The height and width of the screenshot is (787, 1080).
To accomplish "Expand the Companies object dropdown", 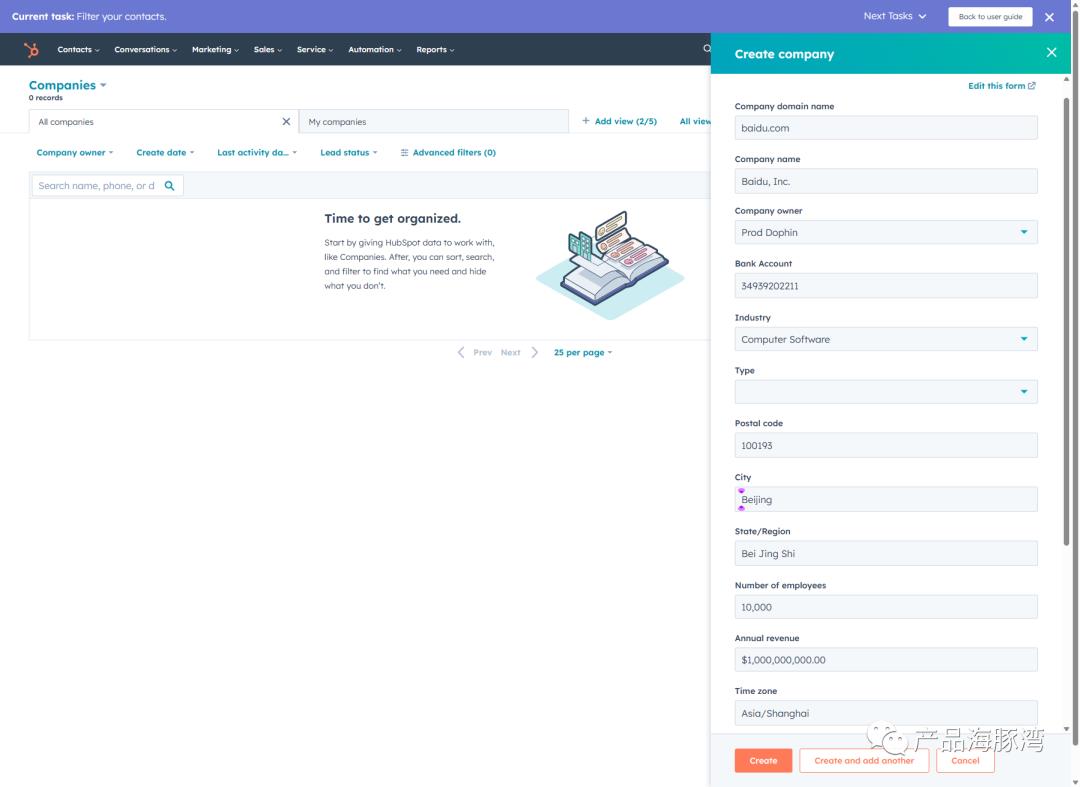I will [x=68, y=85].
